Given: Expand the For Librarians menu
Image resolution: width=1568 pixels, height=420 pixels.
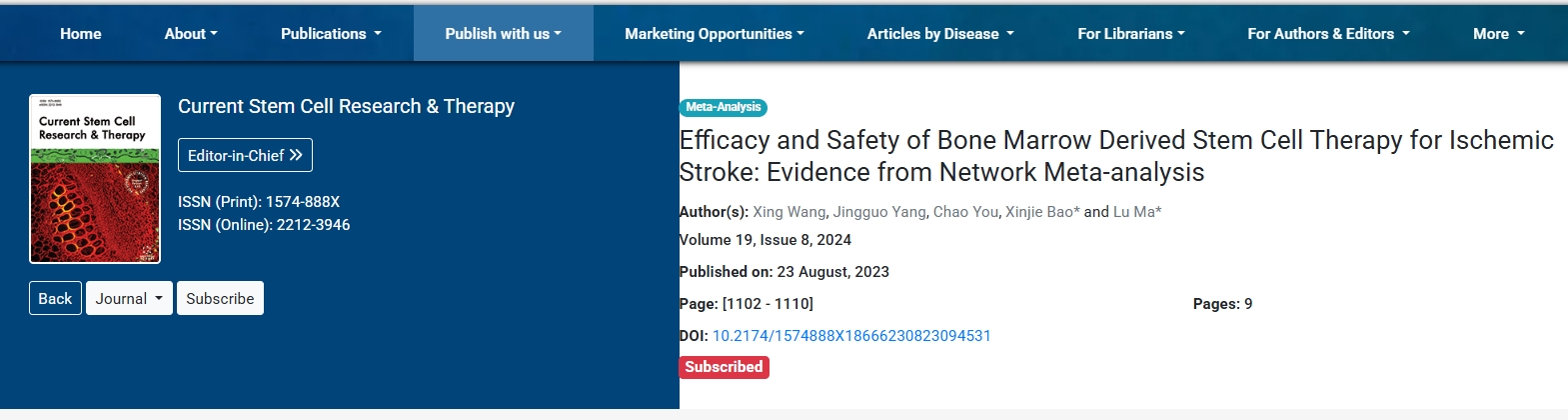Looking at the screenshot, I should (1130, 34).
